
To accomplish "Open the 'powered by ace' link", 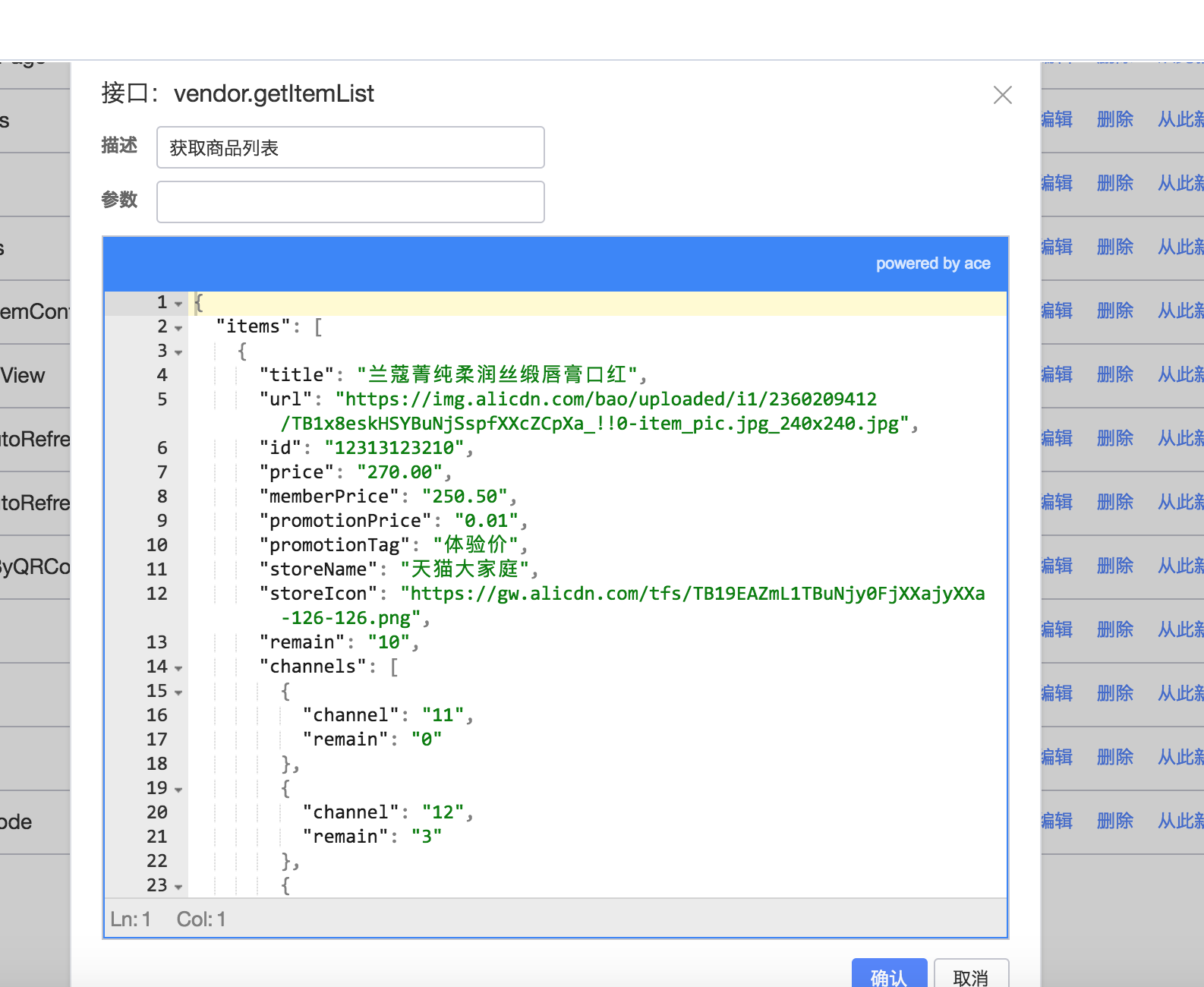I will [x=933, y=263].
